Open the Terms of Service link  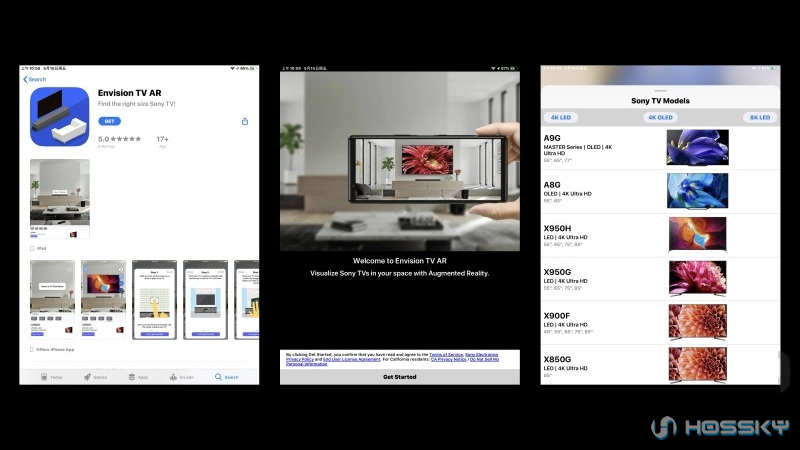click(x=446, y=354)
